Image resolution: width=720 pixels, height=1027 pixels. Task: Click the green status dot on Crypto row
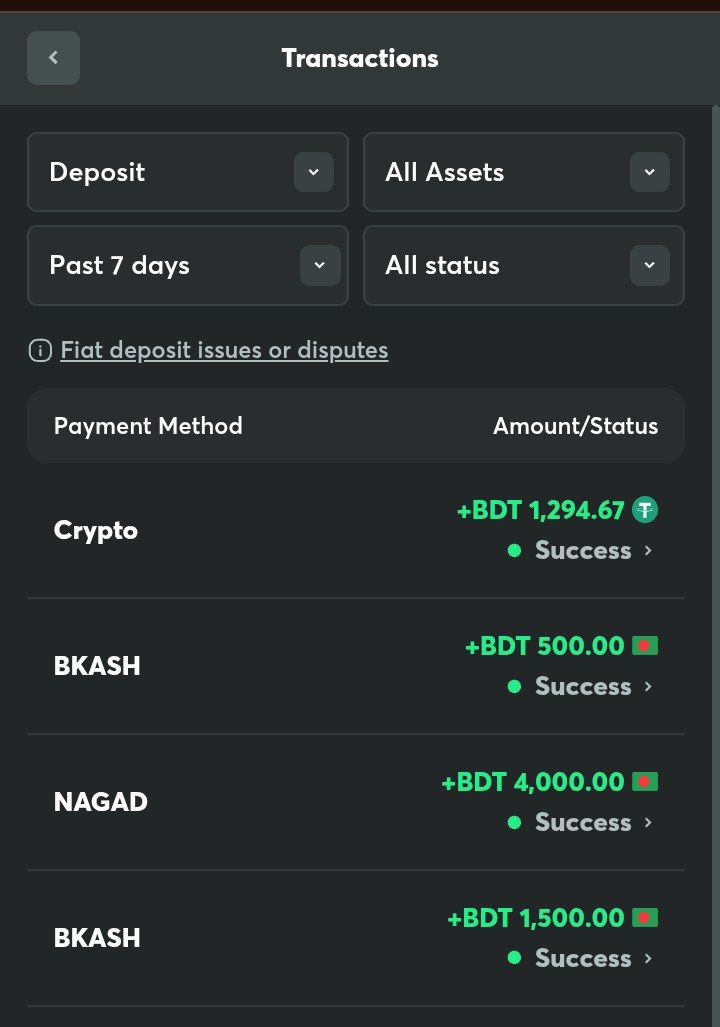pos(514,551)
